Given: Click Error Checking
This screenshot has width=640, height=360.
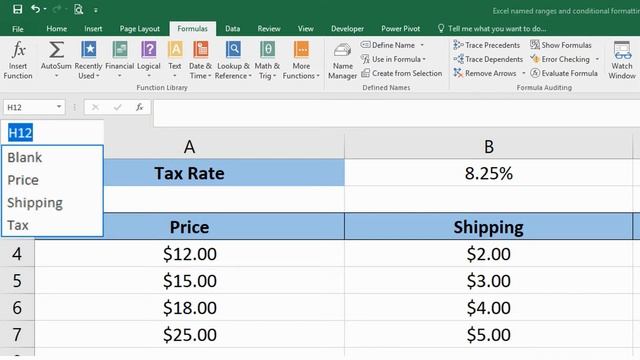Looking at the screenshot, I should pyautogui.click(x=560, y=59).
